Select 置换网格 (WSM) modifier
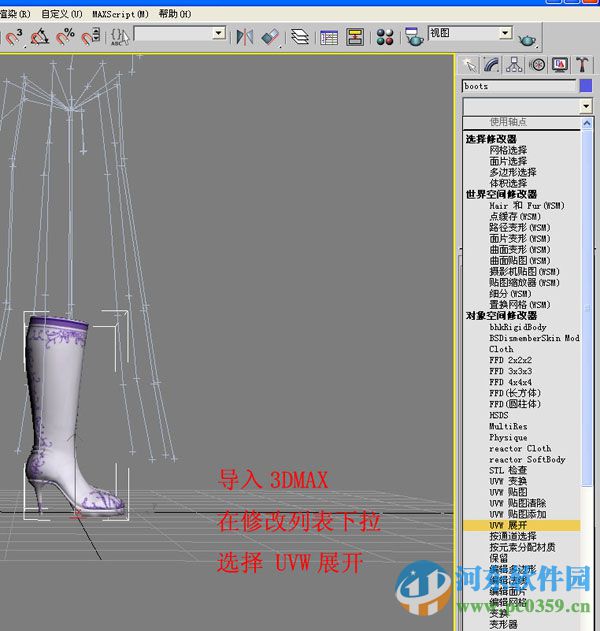The width and height of the screenshot is (600, 631). tap(520, 305)
